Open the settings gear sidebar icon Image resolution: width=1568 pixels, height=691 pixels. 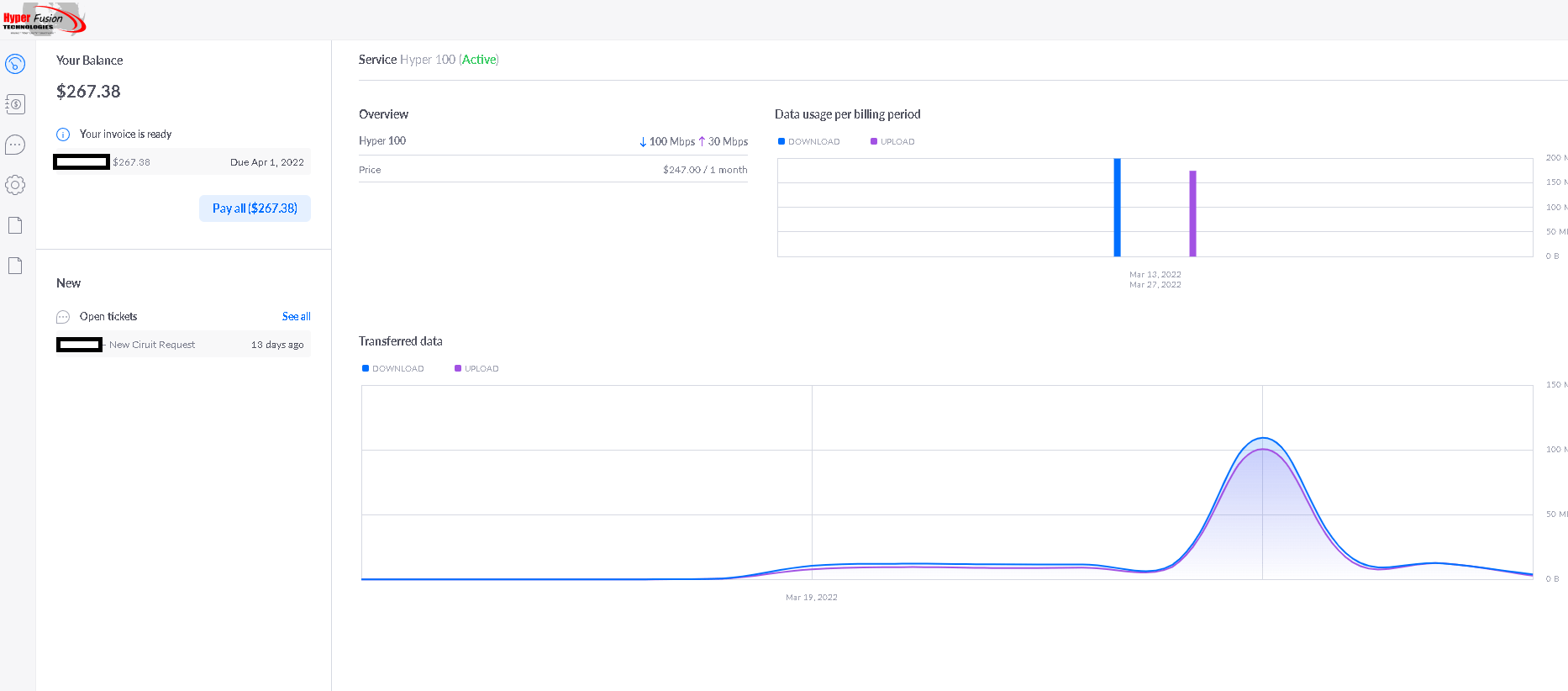click(x=15, y=185)
